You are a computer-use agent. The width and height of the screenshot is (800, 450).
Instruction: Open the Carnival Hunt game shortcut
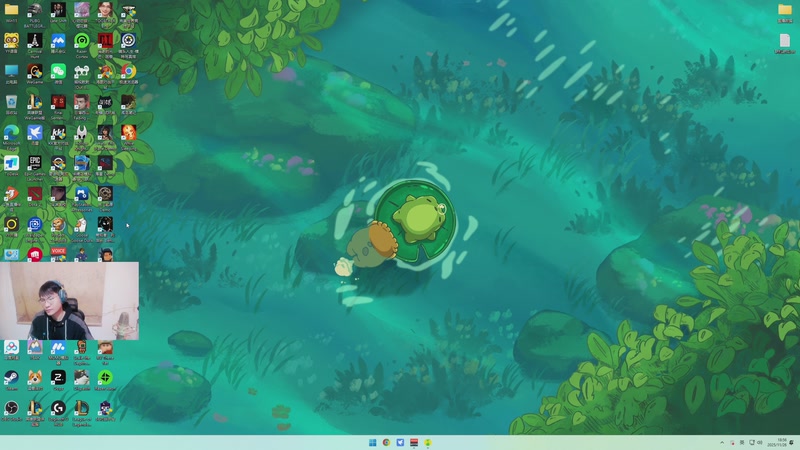coord(35,42)
